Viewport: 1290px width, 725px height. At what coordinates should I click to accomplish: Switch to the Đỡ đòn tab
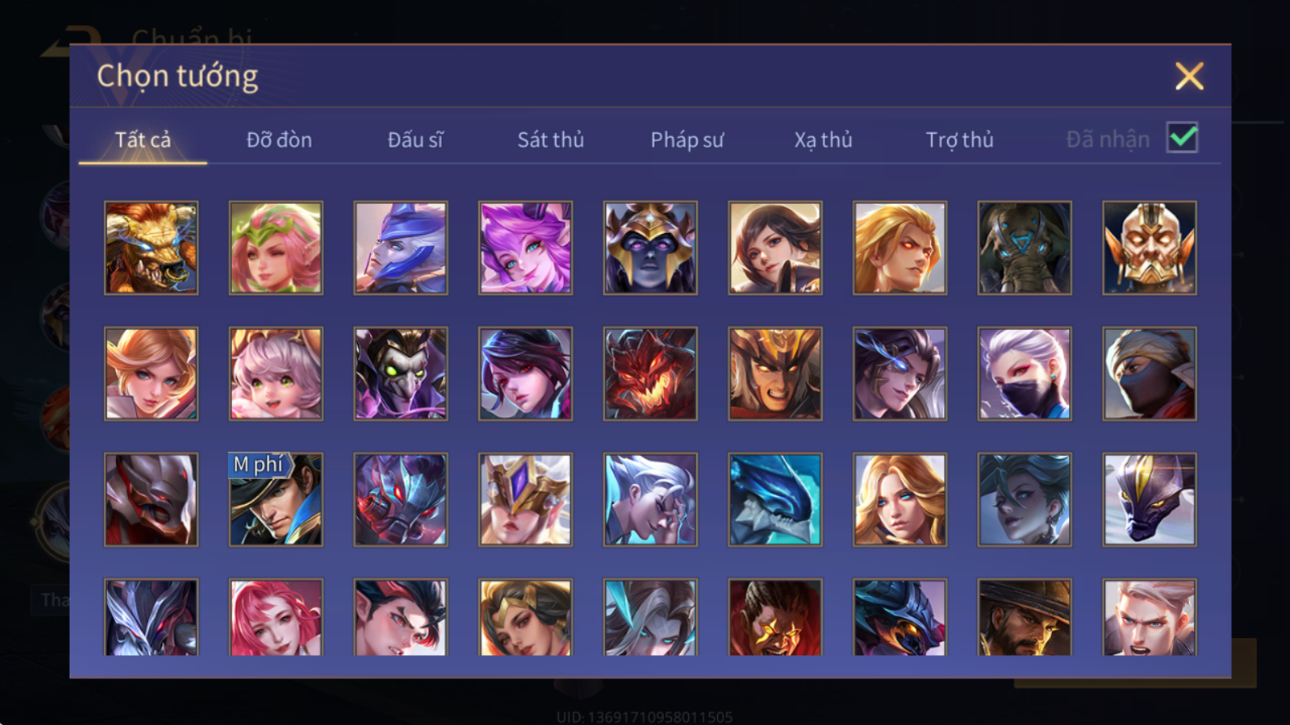click(279, 140)
